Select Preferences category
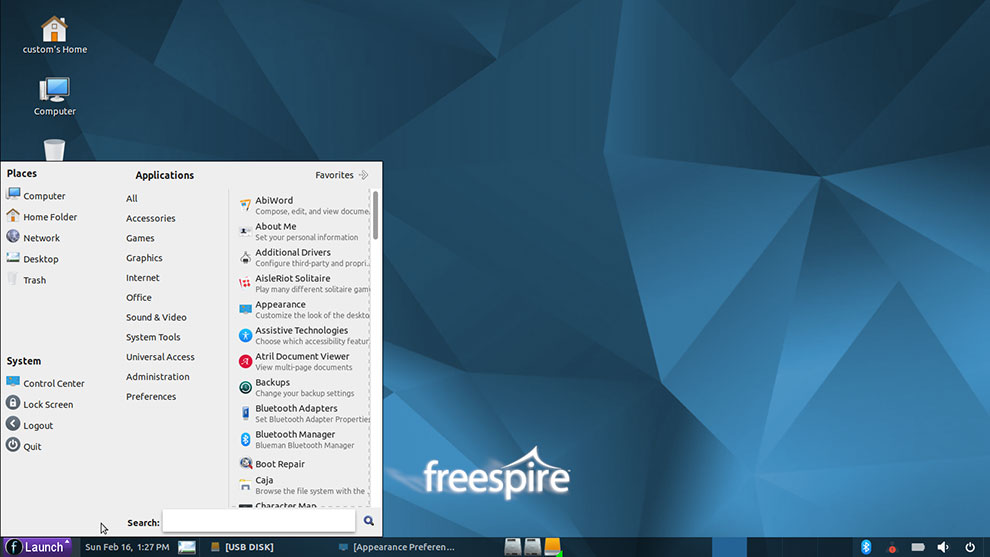The width and height of the screenshot is (990, 557). click(x=151, y=397)
